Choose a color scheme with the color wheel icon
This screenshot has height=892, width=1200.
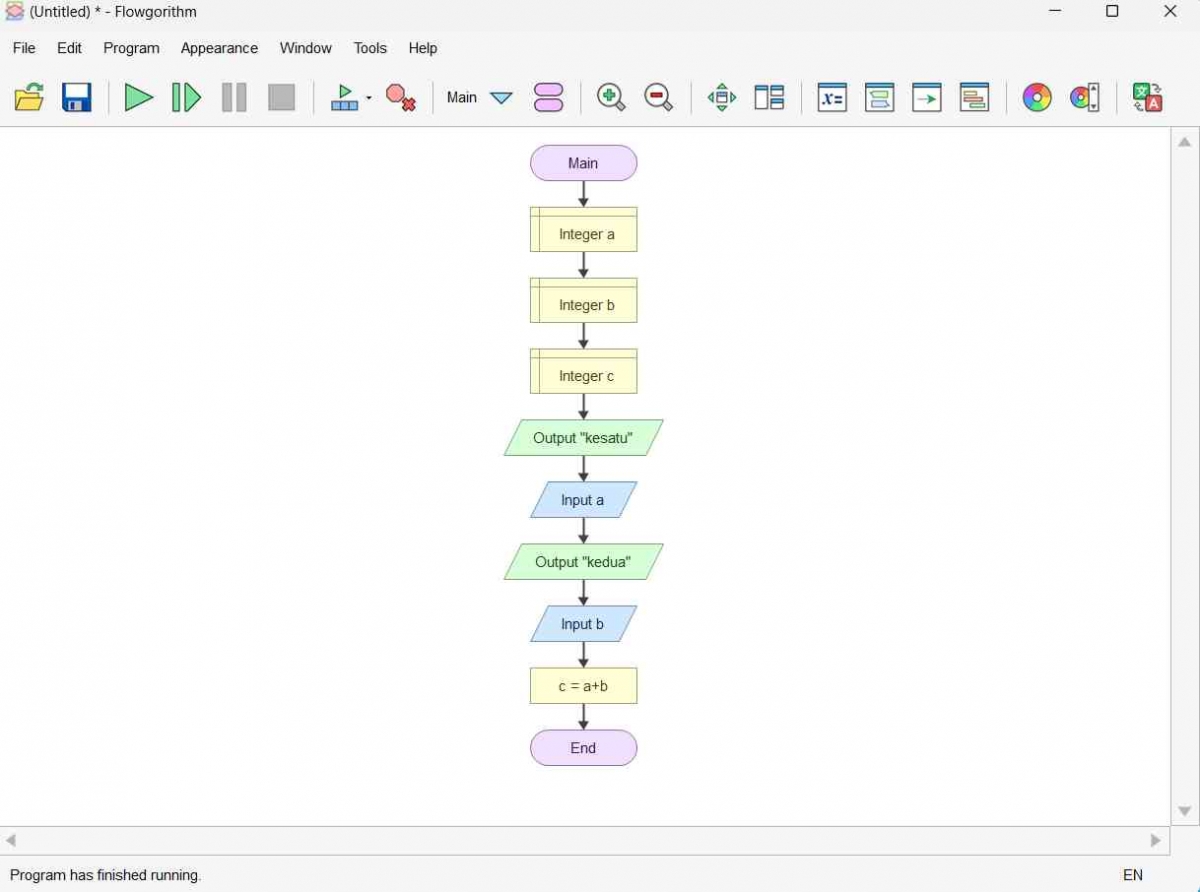tap(1037, 97)
